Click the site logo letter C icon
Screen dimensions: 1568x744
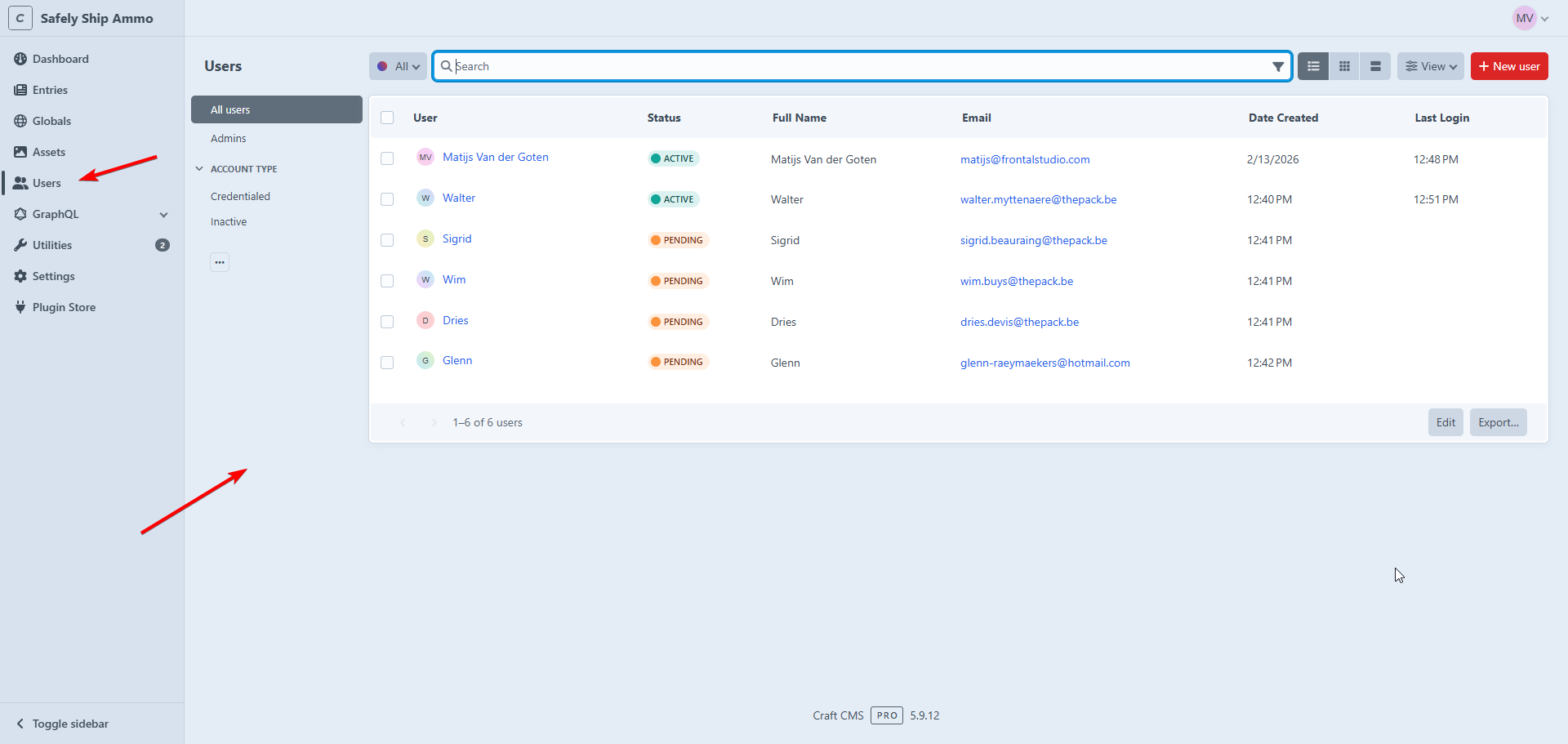point(20,18)
